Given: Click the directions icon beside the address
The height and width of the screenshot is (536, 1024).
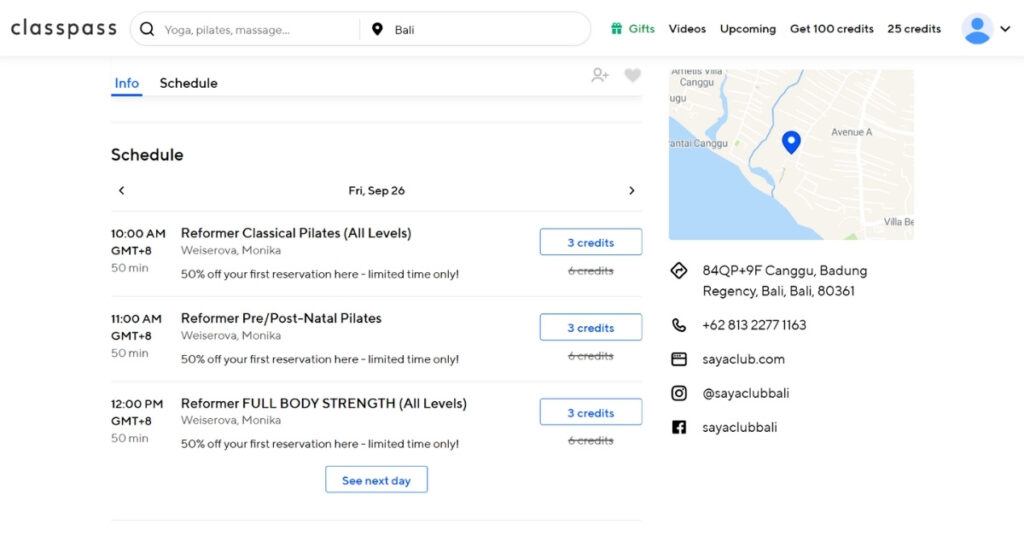Looking at the screenshot, I should pyautogui.click(x=679, y=270).
